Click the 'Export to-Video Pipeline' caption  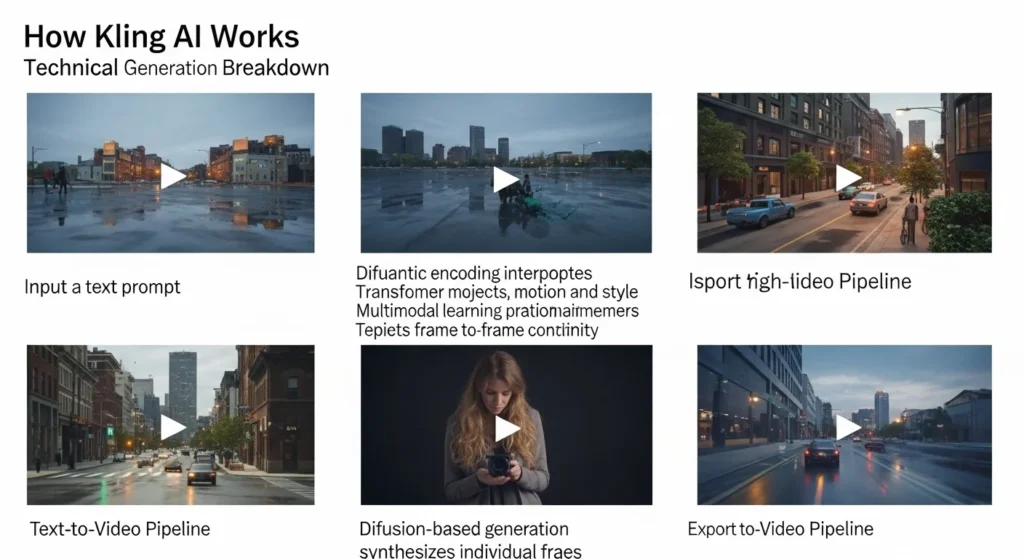(780, 529)
